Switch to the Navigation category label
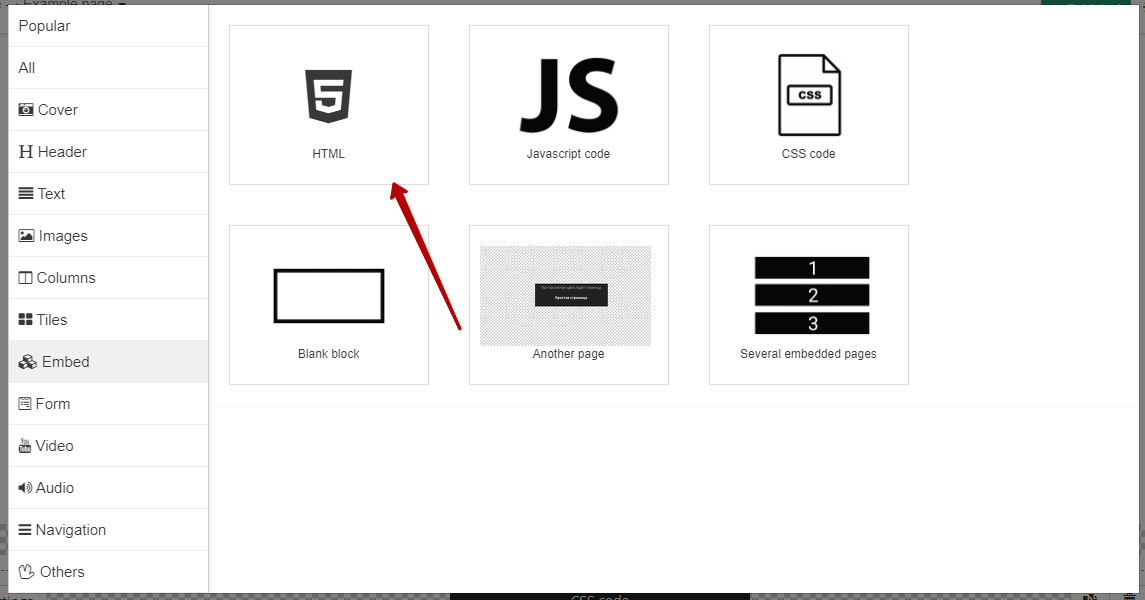This screenshot has width=1145, height=600. [x=71, y=530]
